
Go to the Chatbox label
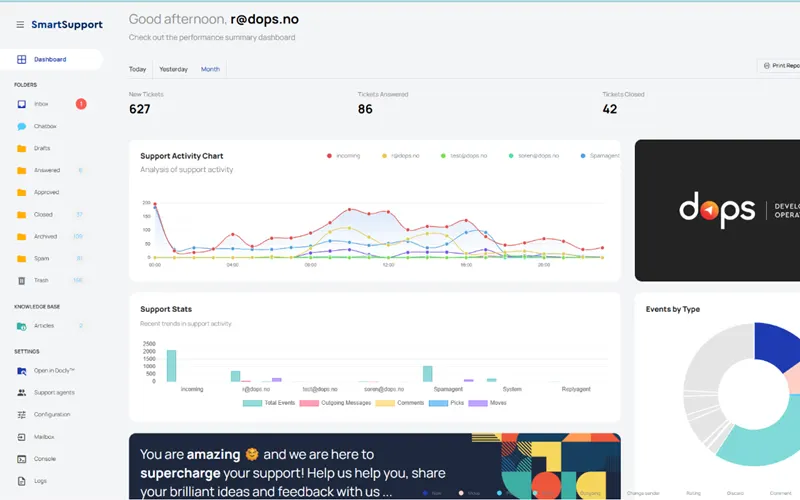[x=45, y=126]
